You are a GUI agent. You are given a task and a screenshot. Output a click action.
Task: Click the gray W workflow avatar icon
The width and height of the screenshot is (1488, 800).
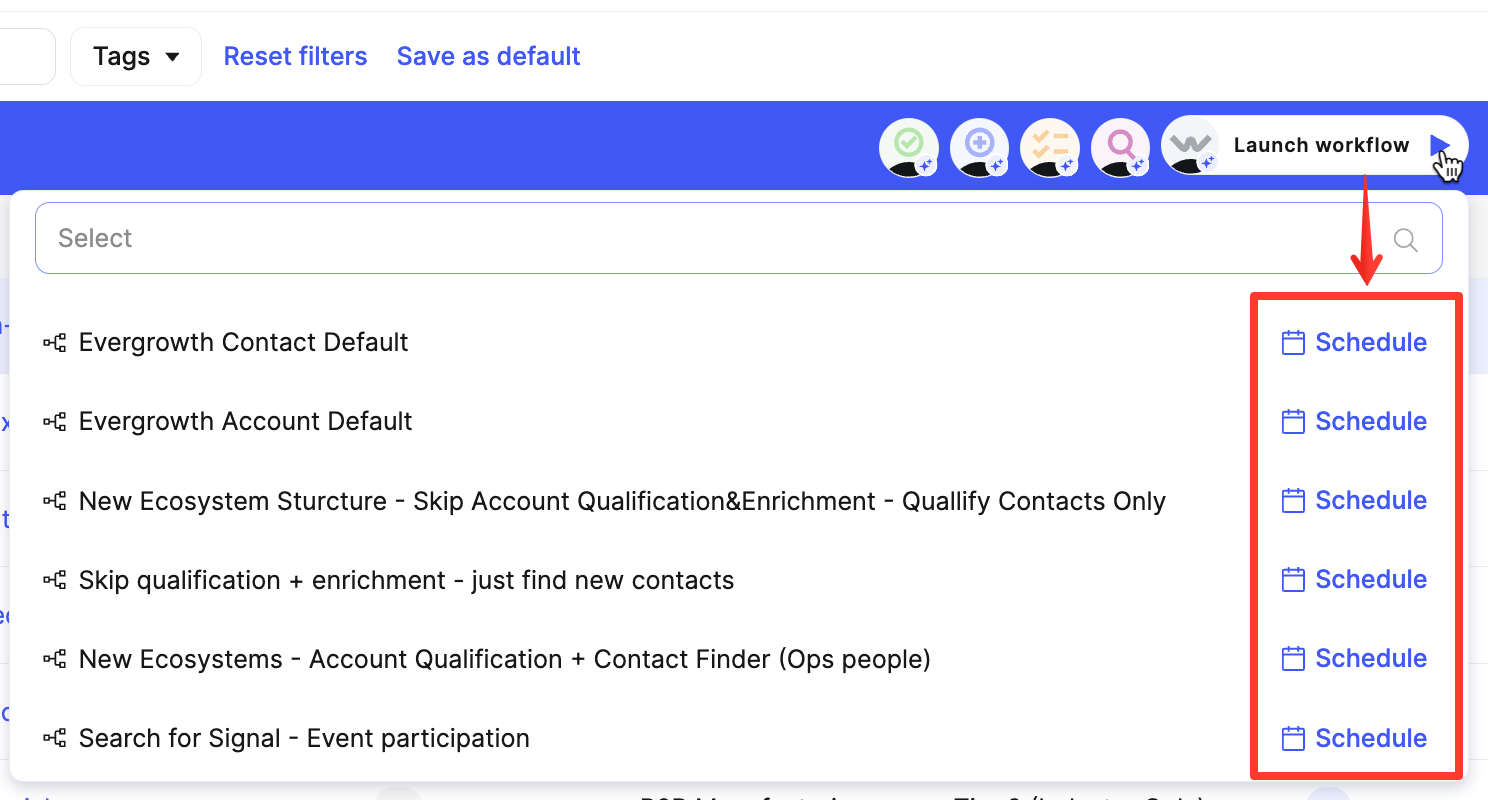(1191, 145)
